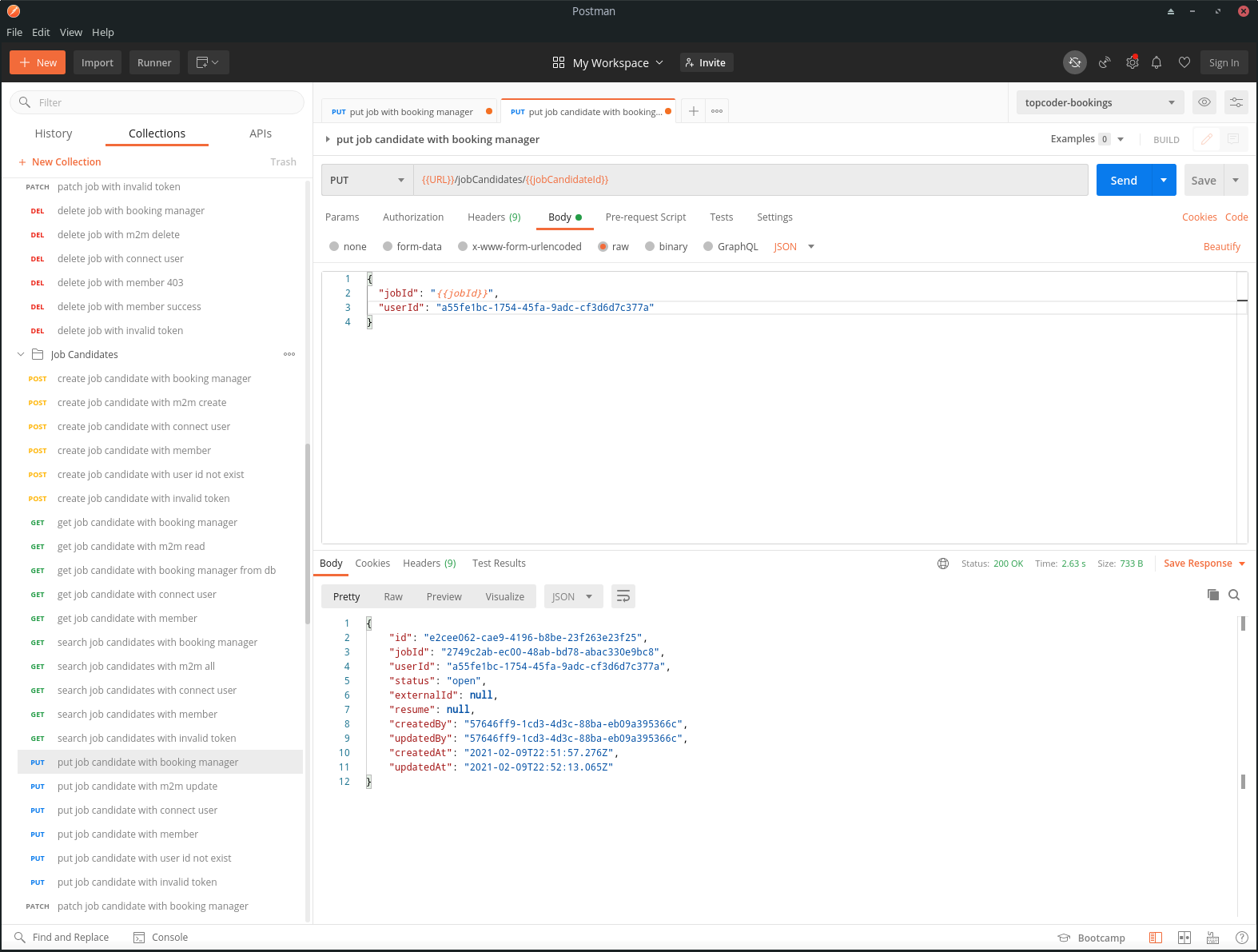Toggle response line wrap icon

click(623, 596)
